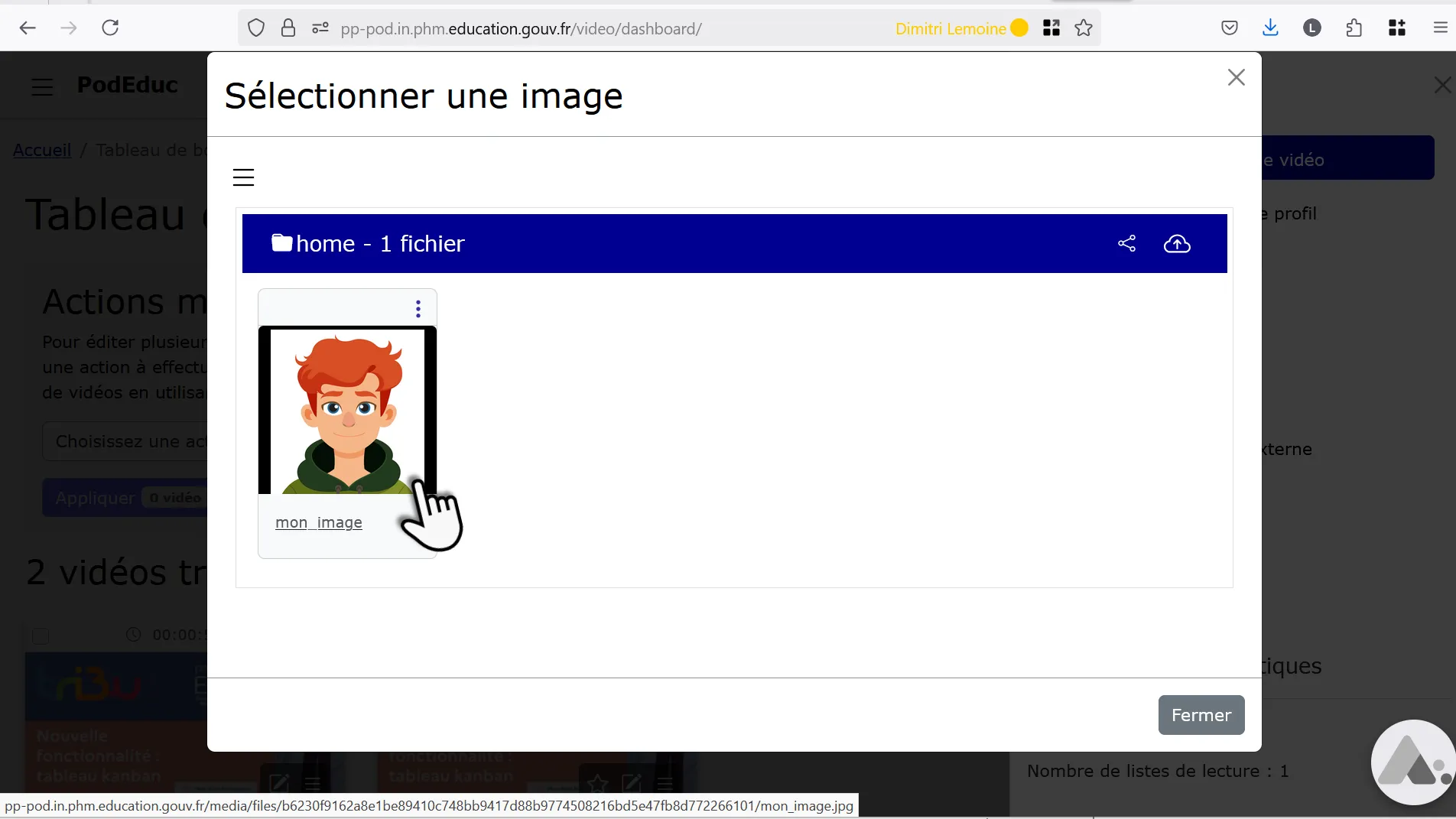Open the Choisissez une action dropdown

tap(125, 441)
